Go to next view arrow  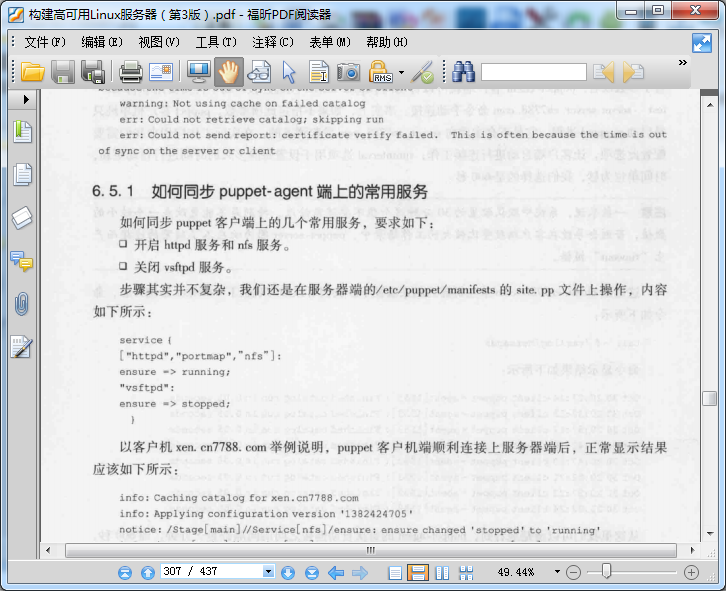pyautogui.click(x=360, y=573)
